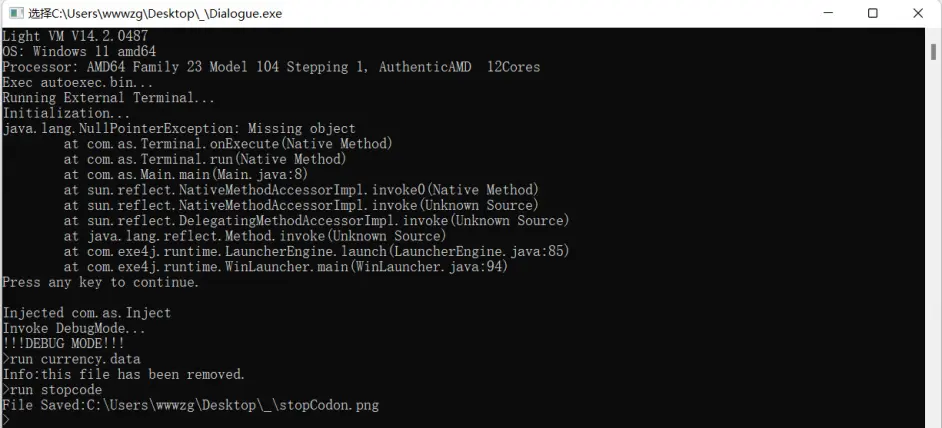Click the 'Light VM V14.2.0487' line

[x=73, y=36]
